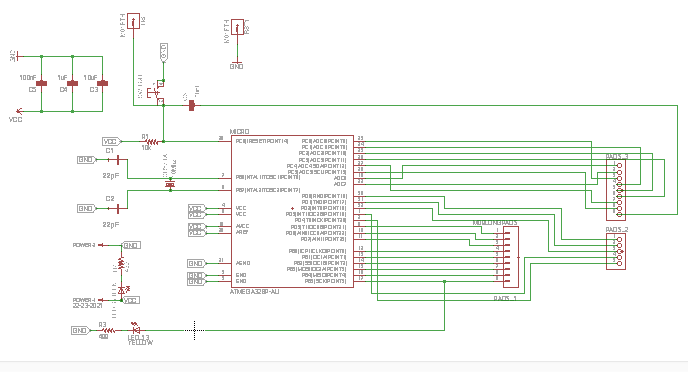688x372 pixels.
Task: Select the resistor below the POWER-2 GND label
Action: pyautogui.click(x=121, y=264)
